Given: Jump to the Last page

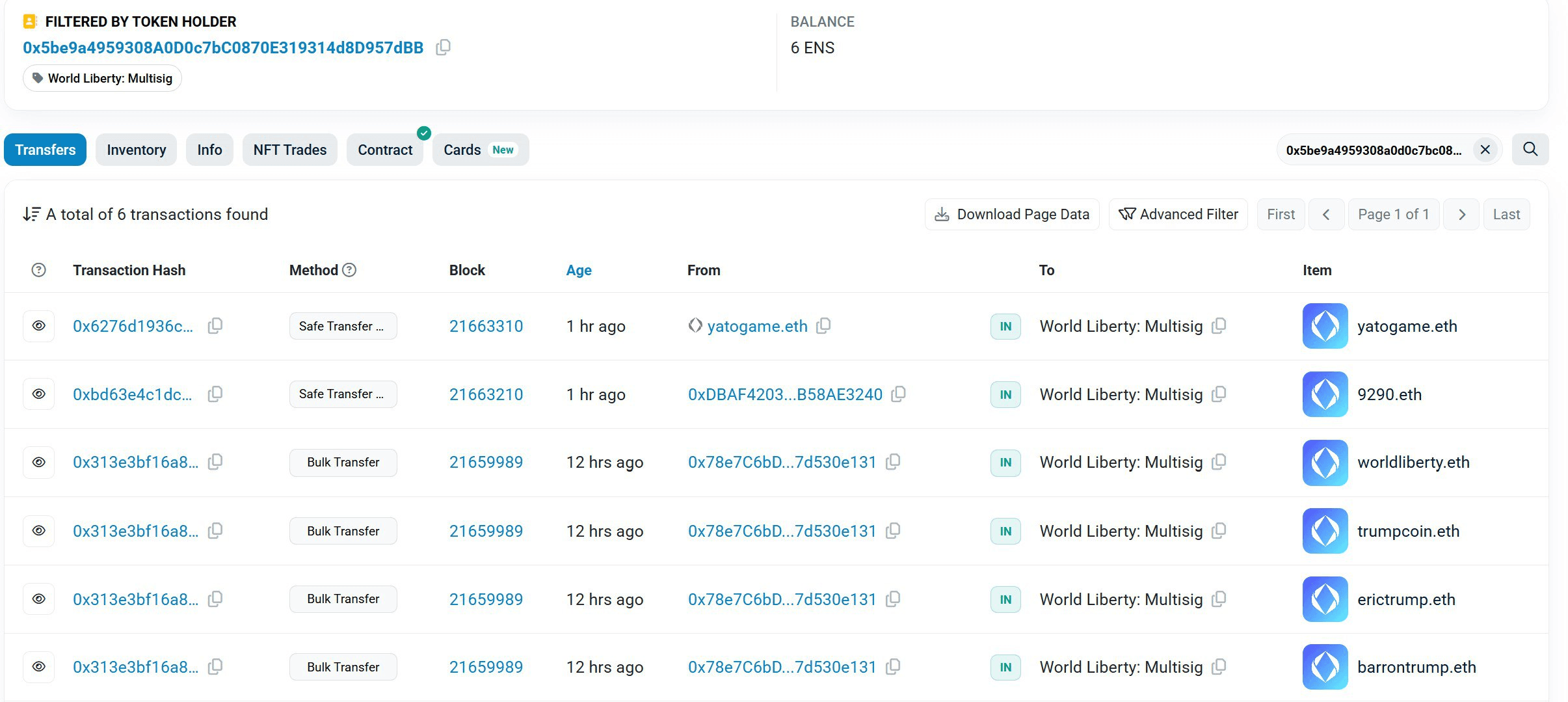Looking at the screenshot, I should pyautogui.click(x=1506, y=215).
